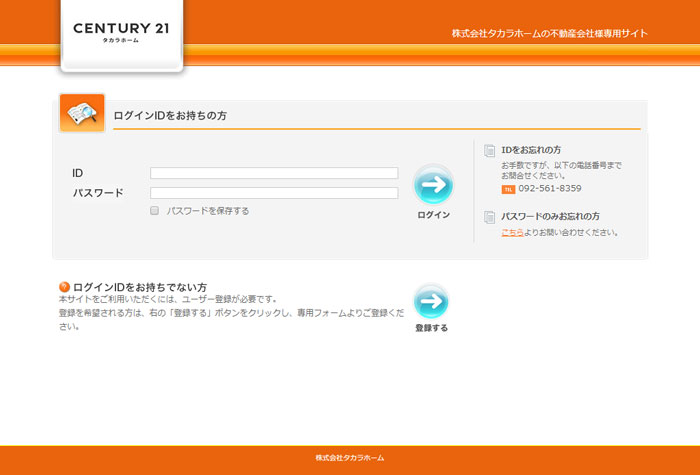Open the こちら password inquiry link
Screen dimensions: 700x475
[512, 232]
